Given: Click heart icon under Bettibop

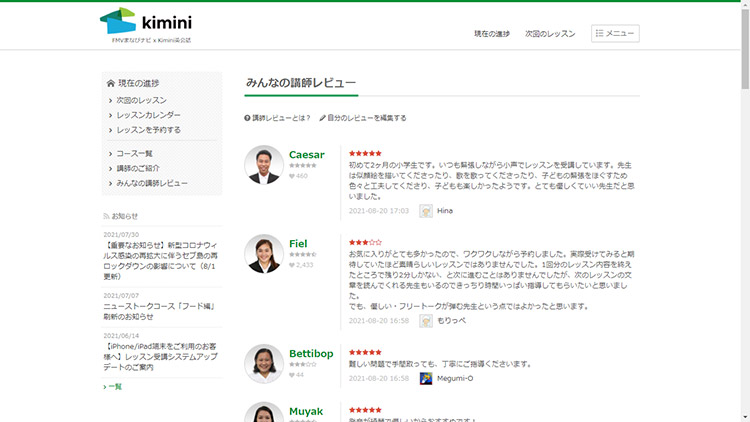Looking at the screenshot, I should [x=292, y=375].
